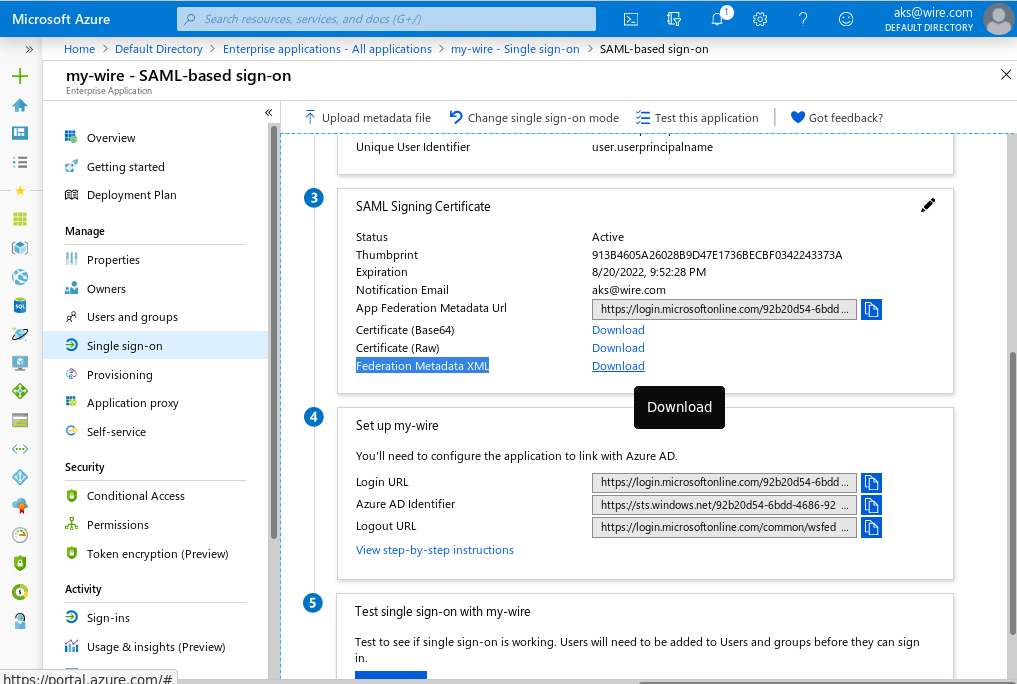Click the main content vertical scrollbar

[1012, 493]
